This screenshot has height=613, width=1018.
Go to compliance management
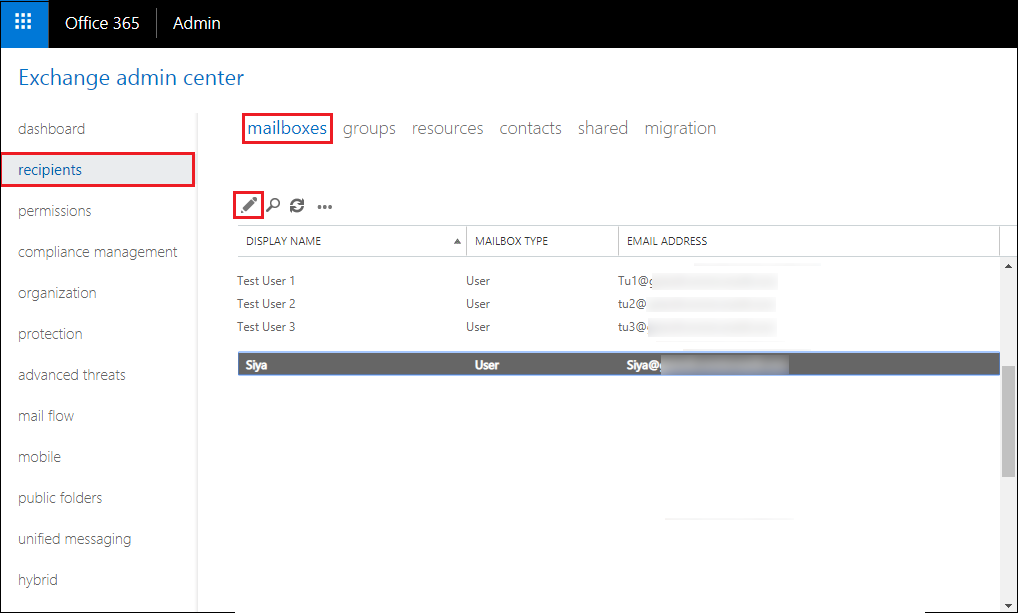[97, 252]
